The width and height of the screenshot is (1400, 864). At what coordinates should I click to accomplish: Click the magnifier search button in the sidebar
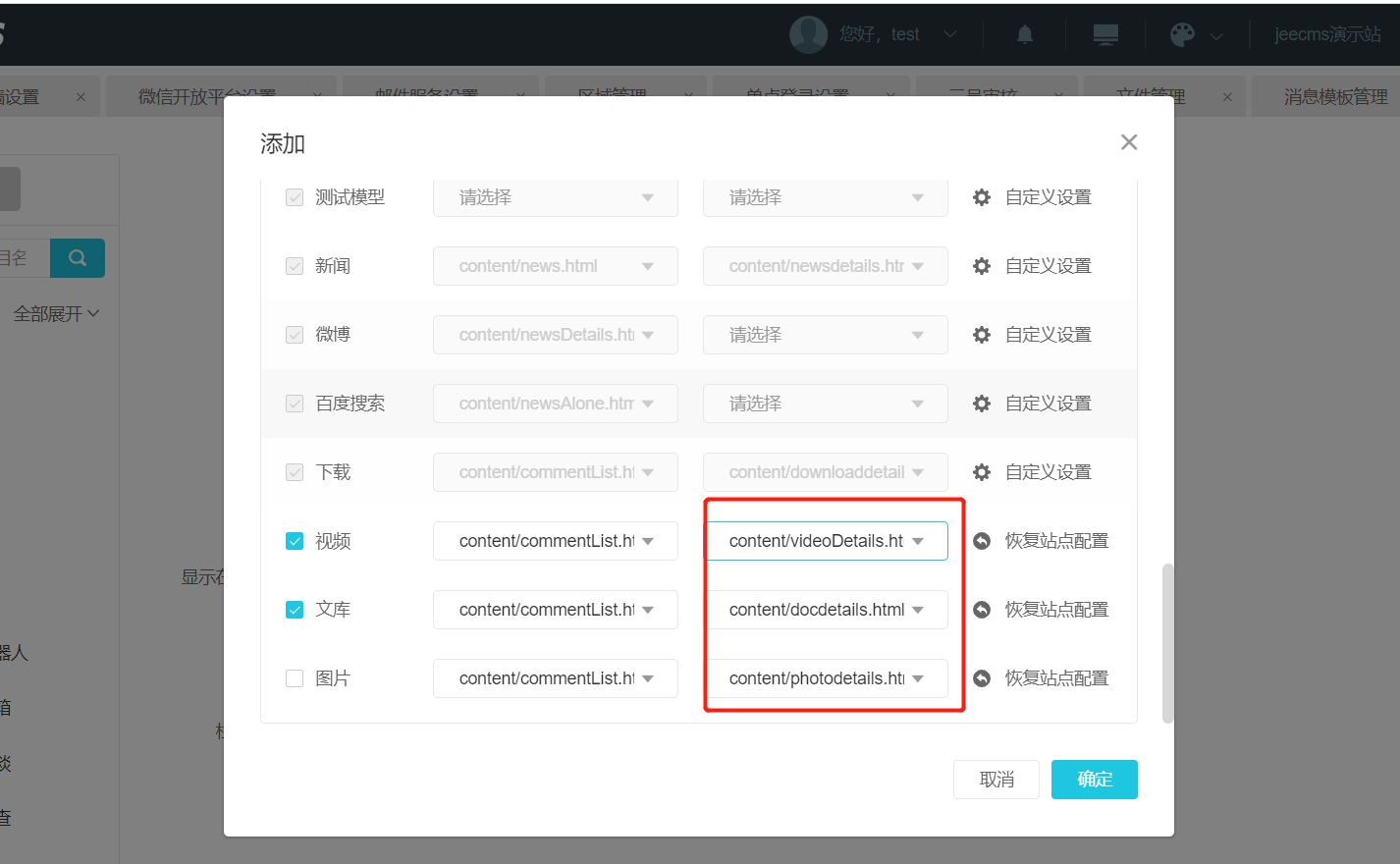pos(78,258)
